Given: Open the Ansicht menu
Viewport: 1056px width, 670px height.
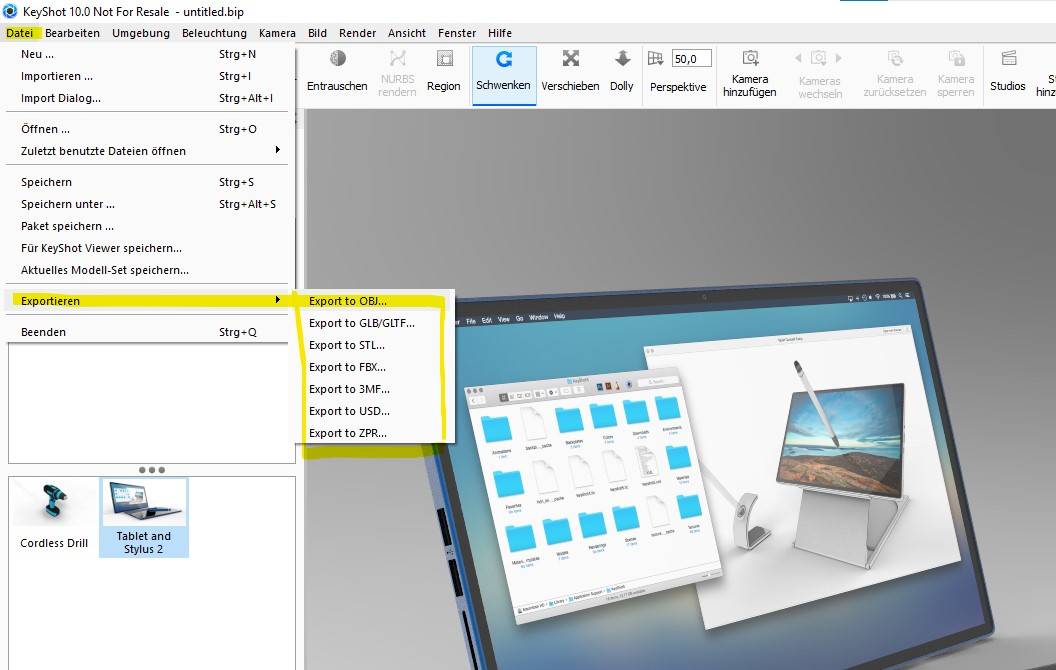Looking at the screenshot, I should [407, 33].
